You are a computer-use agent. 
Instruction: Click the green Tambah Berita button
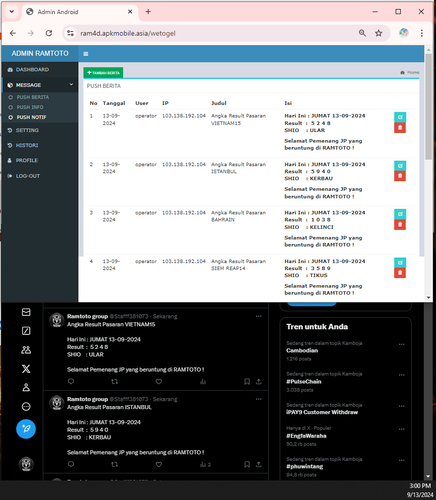[103, 73]
